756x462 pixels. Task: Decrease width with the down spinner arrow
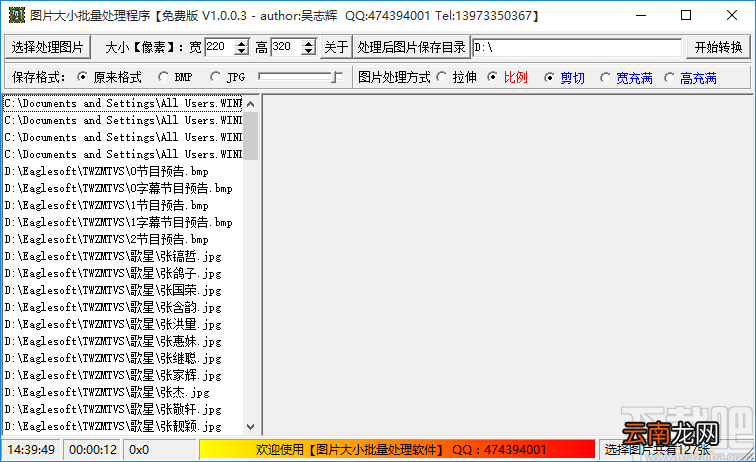point(242,51)
